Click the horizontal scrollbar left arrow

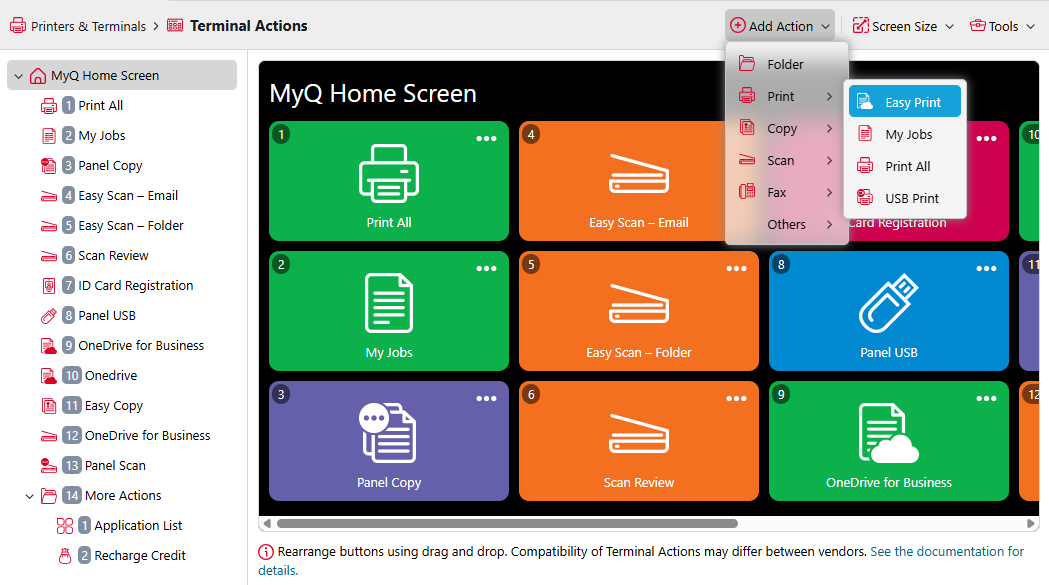267,523
